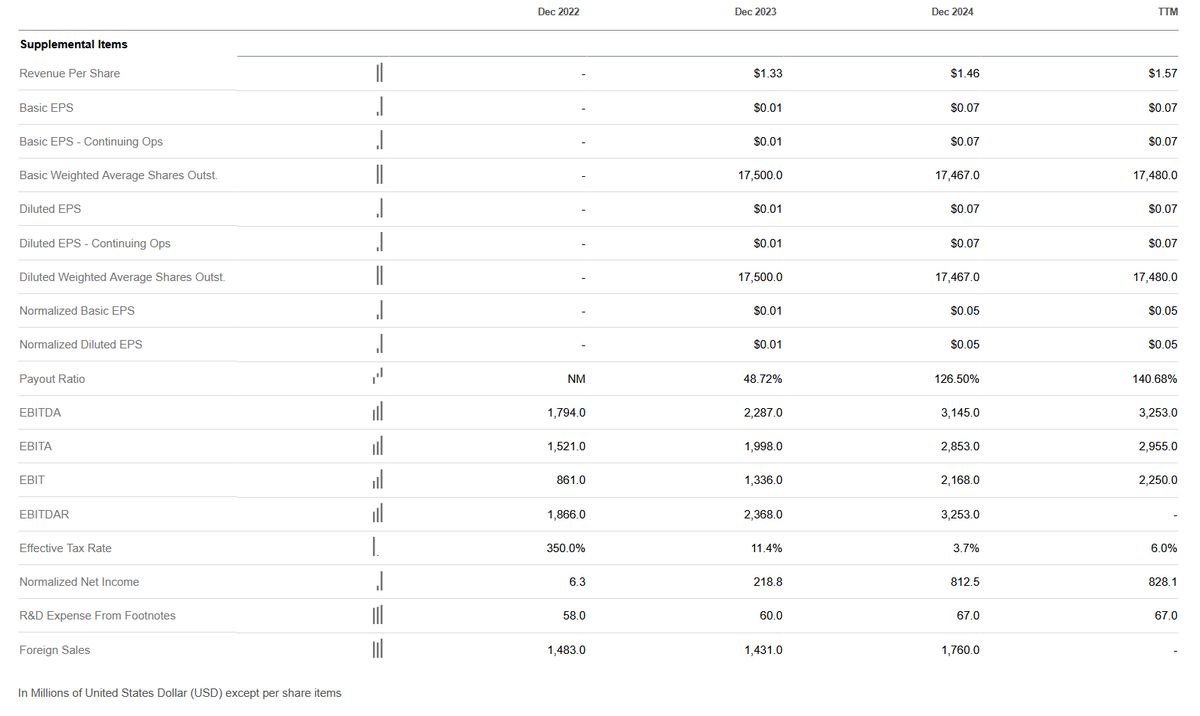Click the Foreign Sales sparkline icon
This screenshot has width=1200, height=716.
[378, 650]
